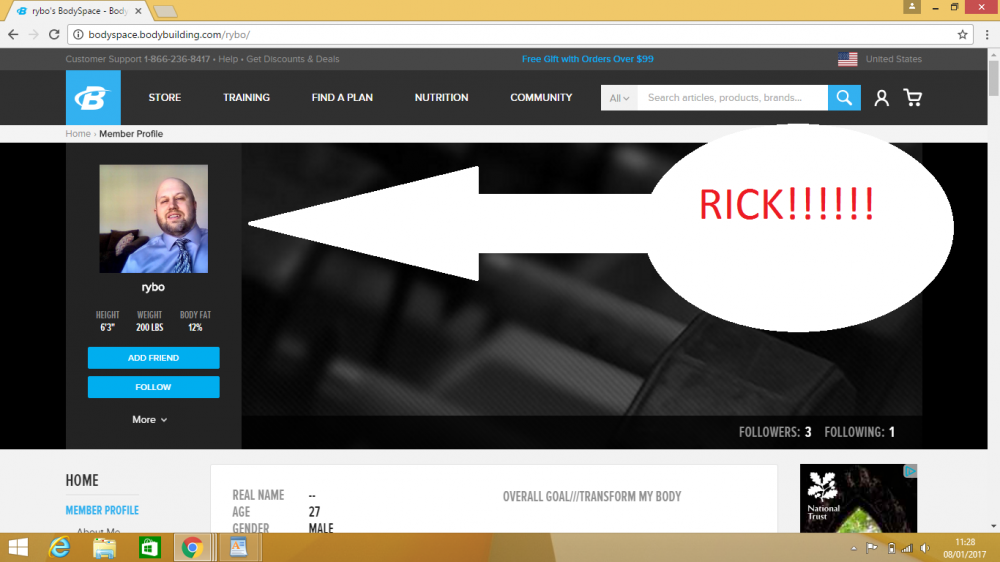Image resolution: width=1000 pixels, height=562 pixels.
Task: Open File Explorer from the taskbar
Action: pyautogui.click(x=104, y=547)
